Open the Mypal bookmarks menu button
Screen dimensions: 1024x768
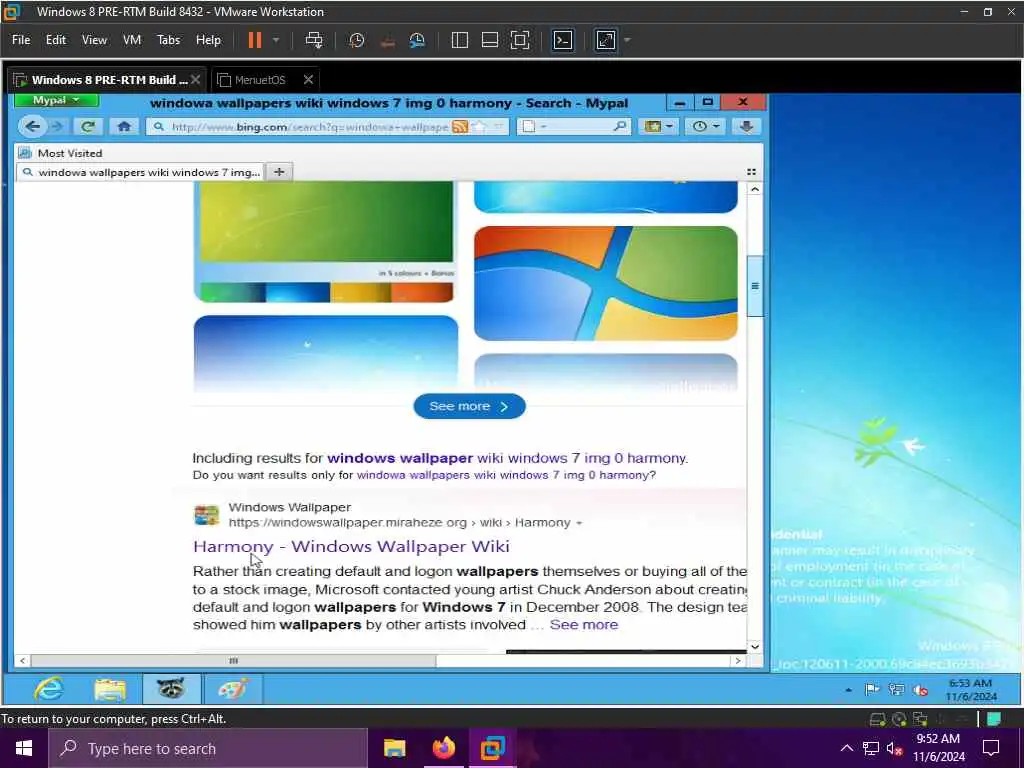pyautogui.click(x=658, y=126)
